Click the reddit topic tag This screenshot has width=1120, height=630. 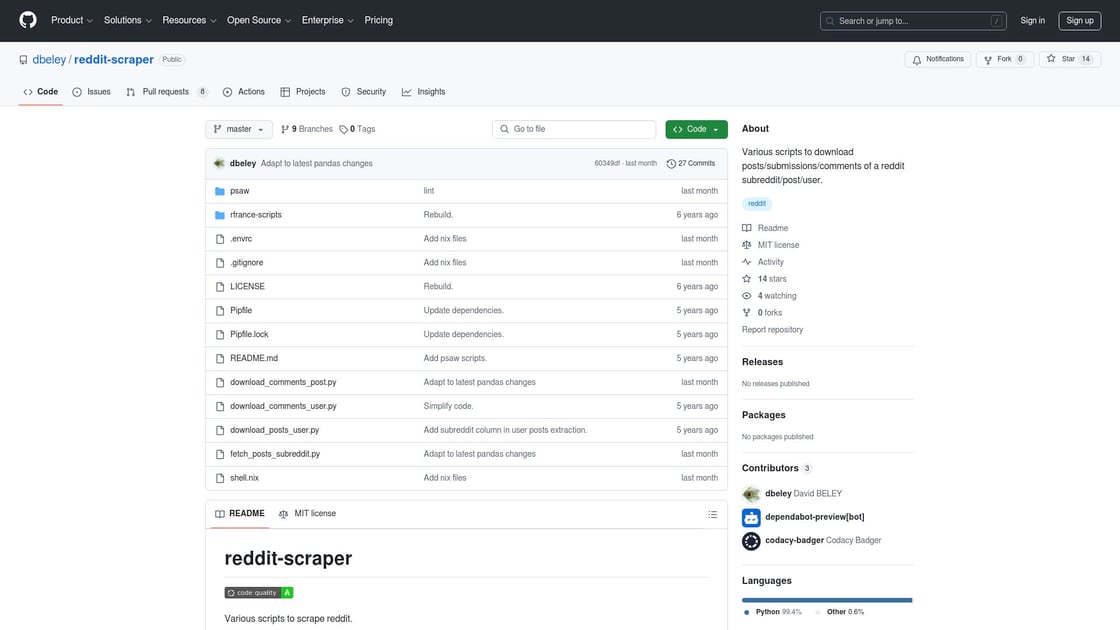(x=756, y=204)
